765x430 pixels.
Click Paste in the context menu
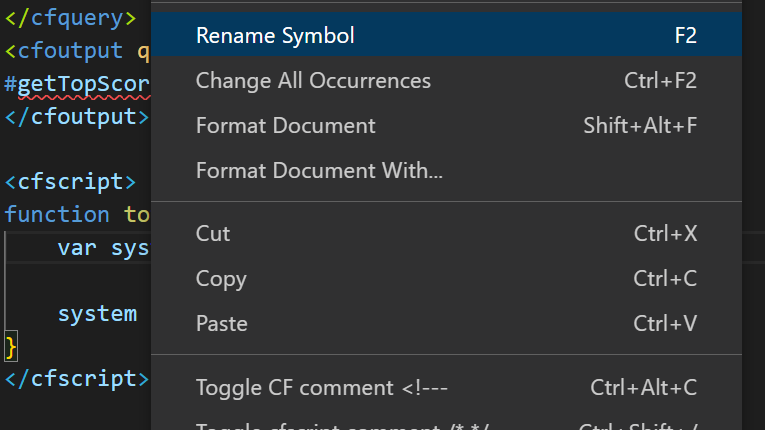(221, 324)
